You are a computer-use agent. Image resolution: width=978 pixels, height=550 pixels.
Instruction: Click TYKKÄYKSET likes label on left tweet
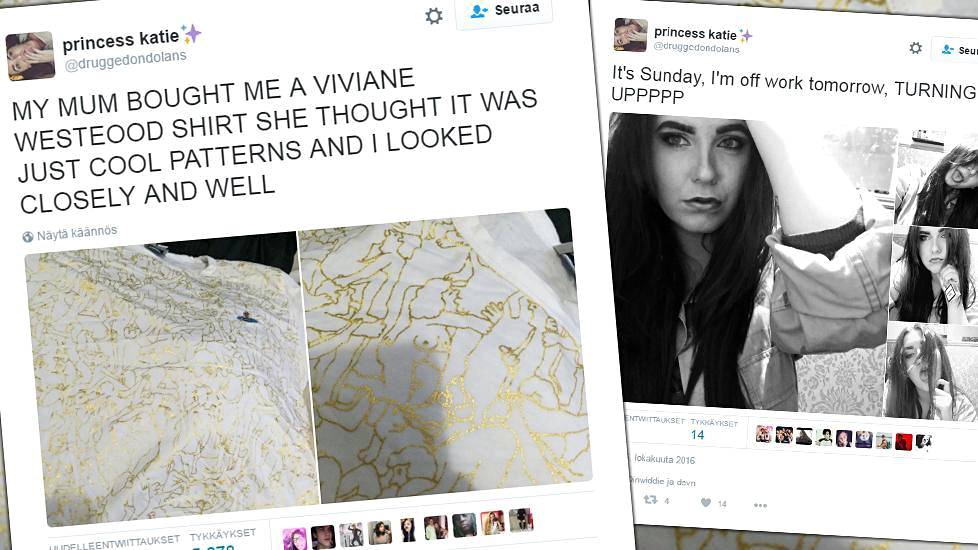pyautogui.click(x=223, y=535)
